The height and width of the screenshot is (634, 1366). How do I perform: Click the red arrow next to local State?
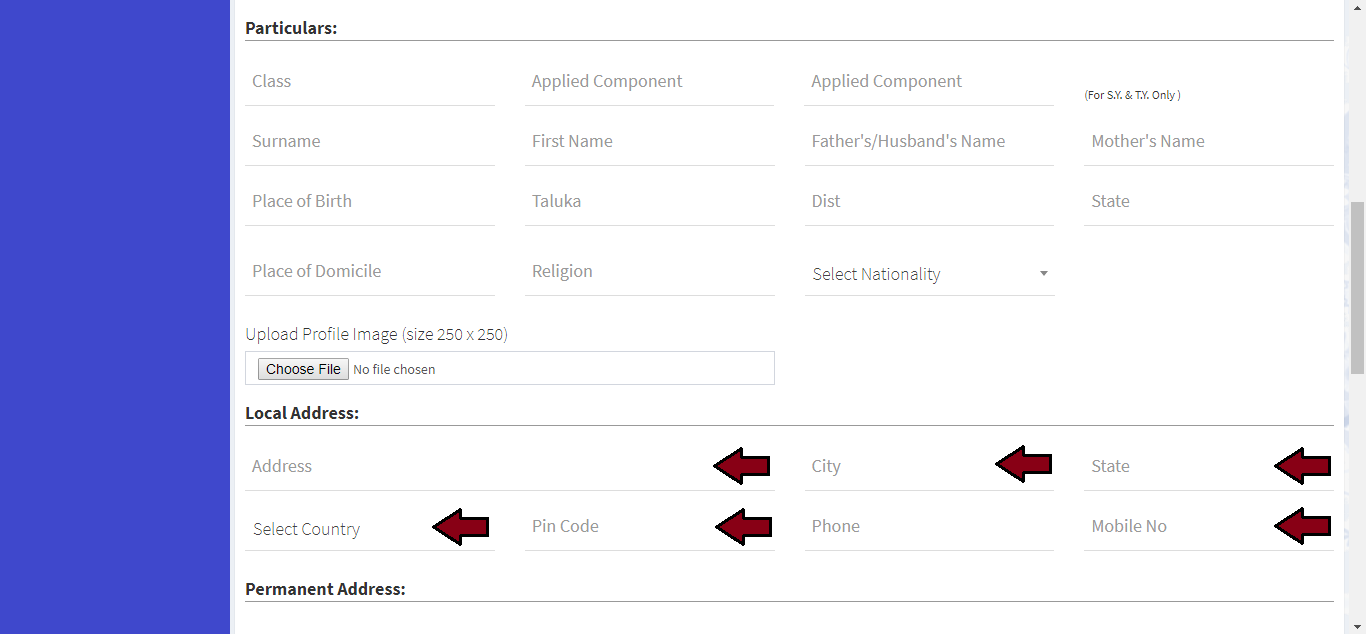(1303, 466)
